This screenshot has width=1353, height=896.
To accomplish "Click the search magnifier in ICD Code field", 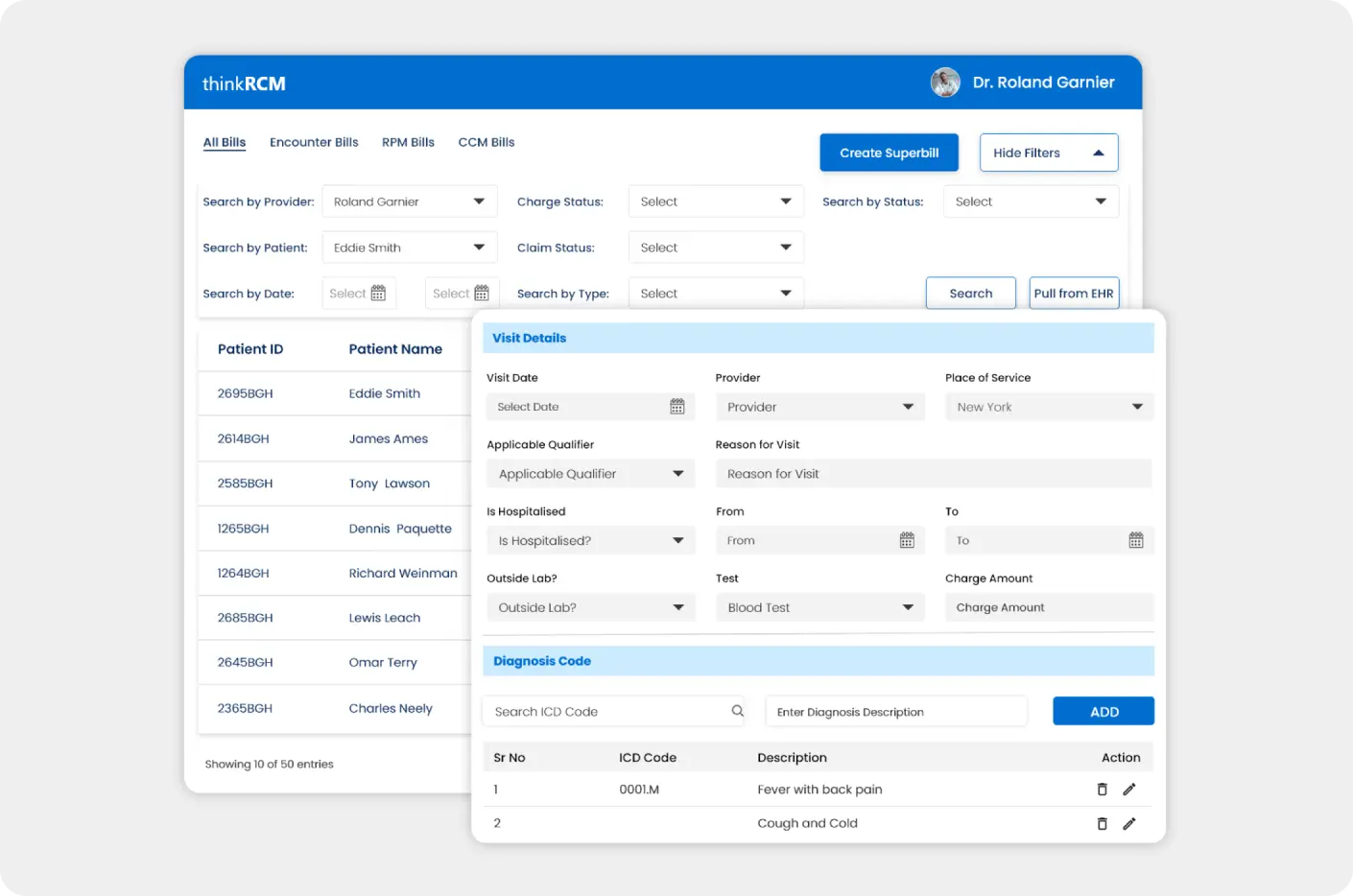I will (x=737, y=711).
